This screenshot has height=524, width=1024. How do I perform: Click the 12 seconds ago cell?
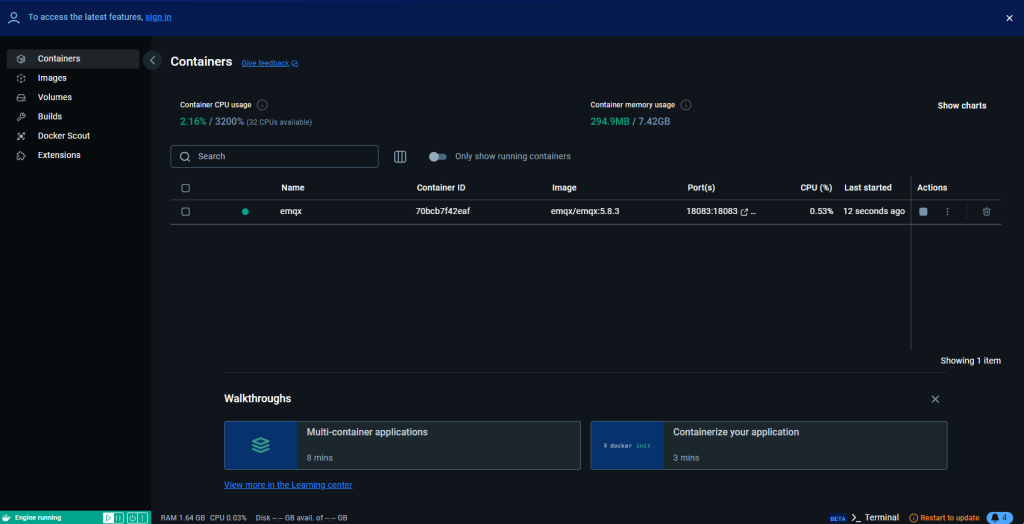click(874, 212)
